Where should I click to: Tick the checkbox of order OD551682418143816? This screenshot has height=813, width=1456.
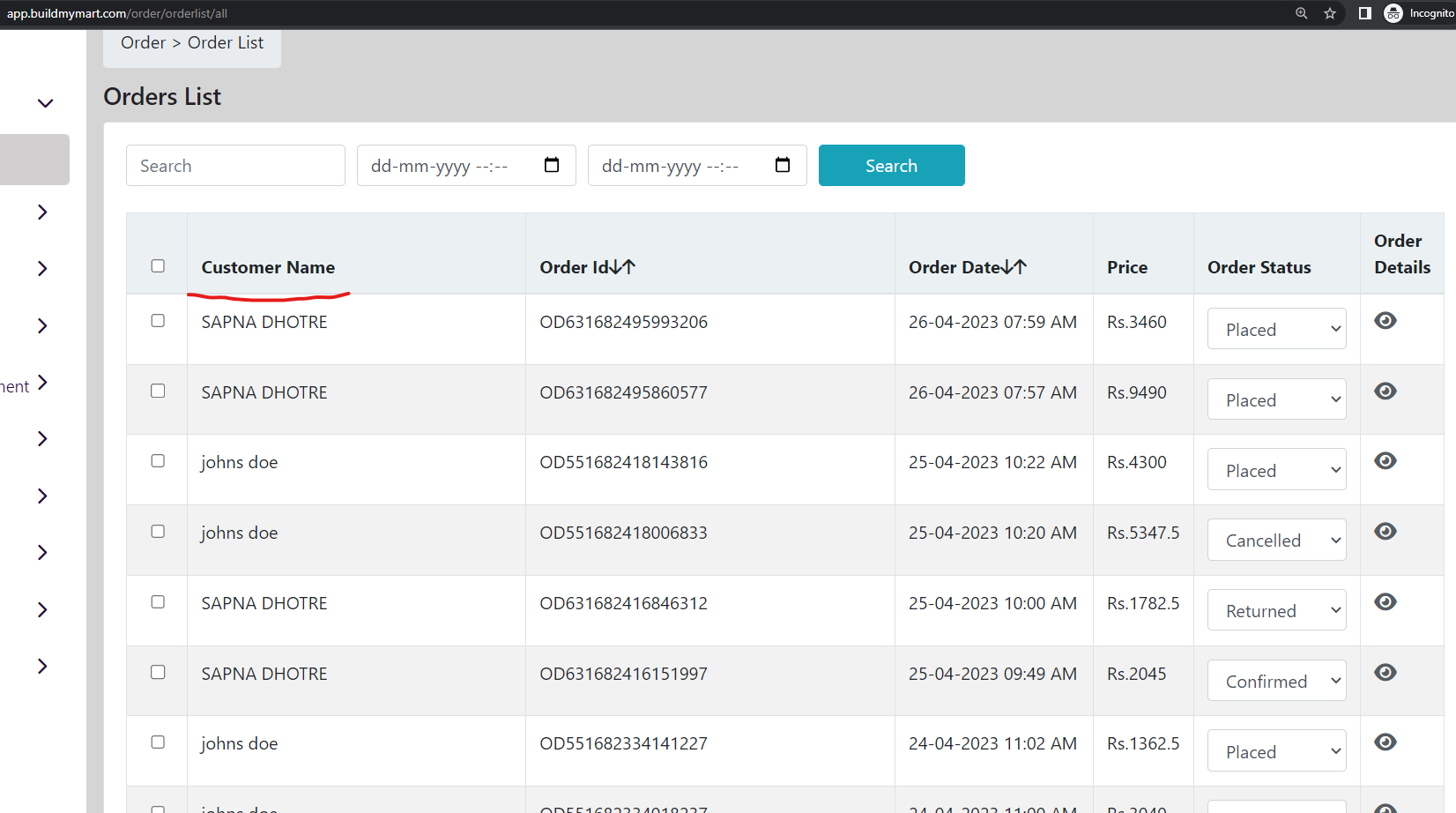pos(158,460)
